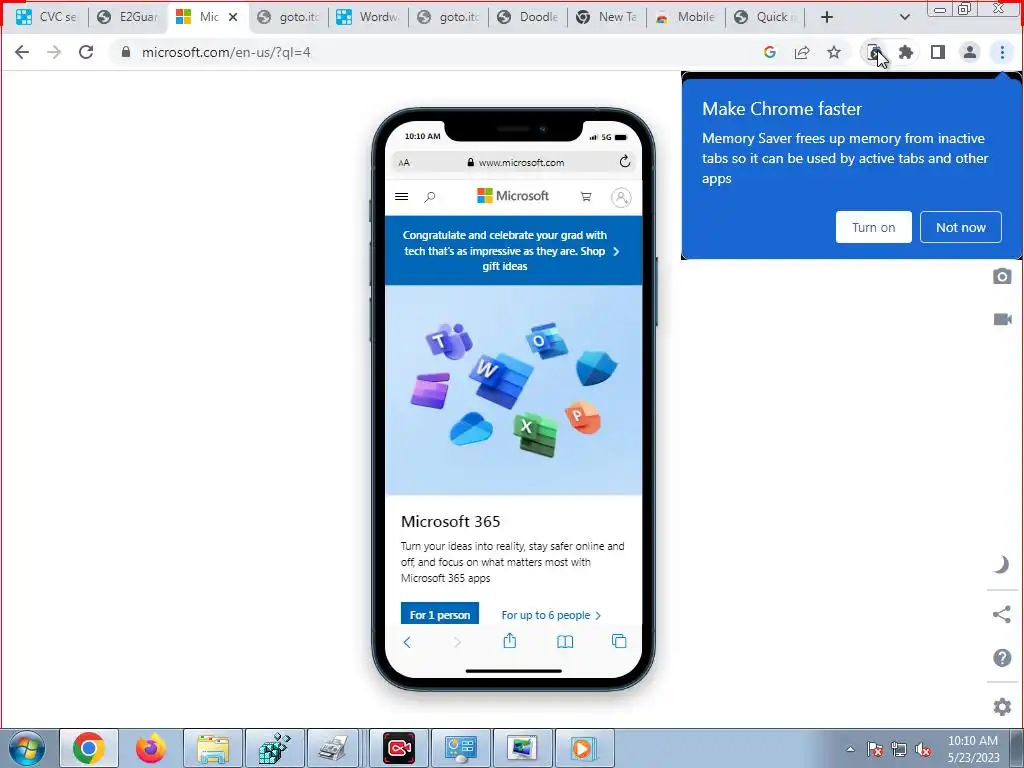Share this page using the share icon
Image resolution: width=1024 pixels, height=768 pixels.
click(802, 52)
